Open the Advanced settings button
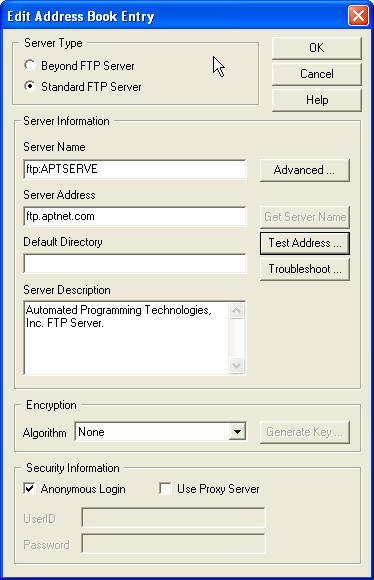This screenshot has width=374, height=580. 304,170
